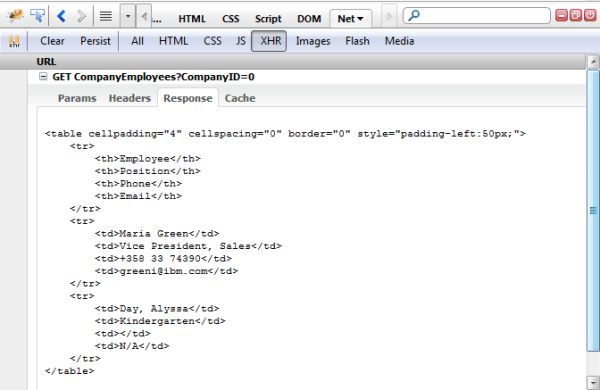Open the small dropdown arrow beside list icon
This screenshot has width=600, height=390.
[128, 16]
